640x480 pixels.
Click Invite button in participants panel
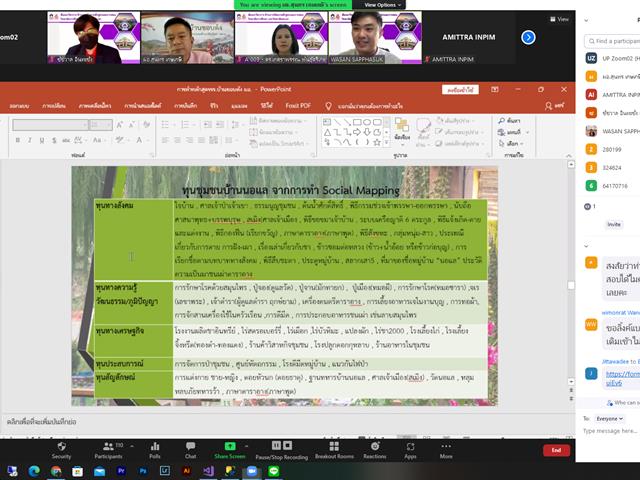pyautogui.click(x=613, y=224)
